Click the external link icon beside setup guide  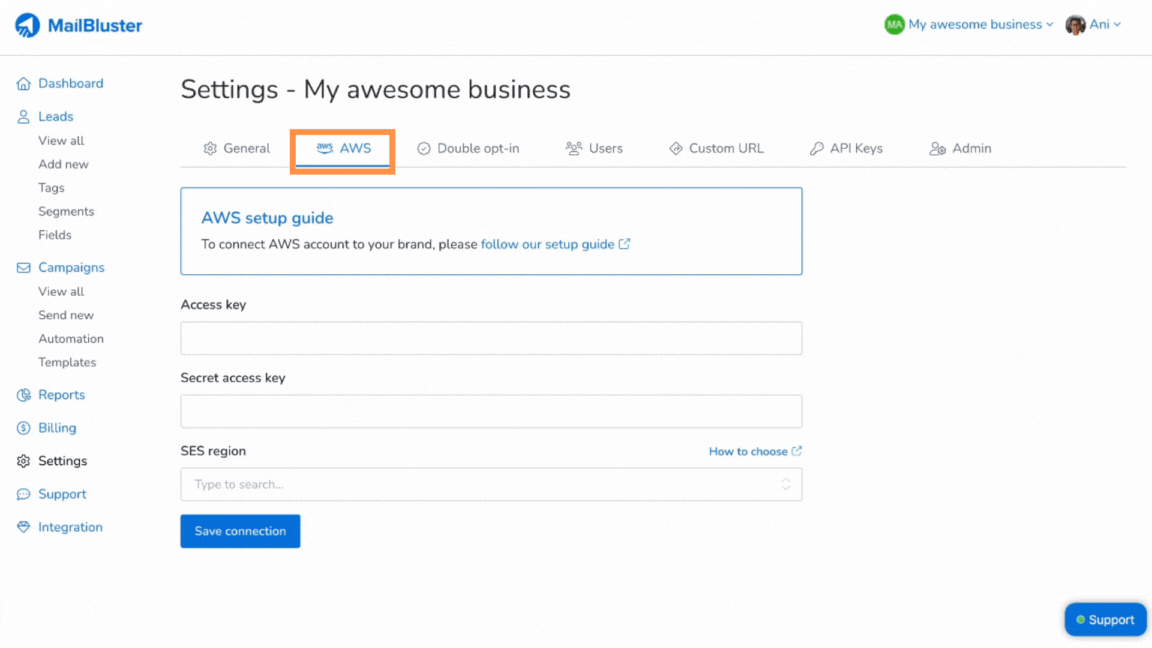(x=625, y=244)
